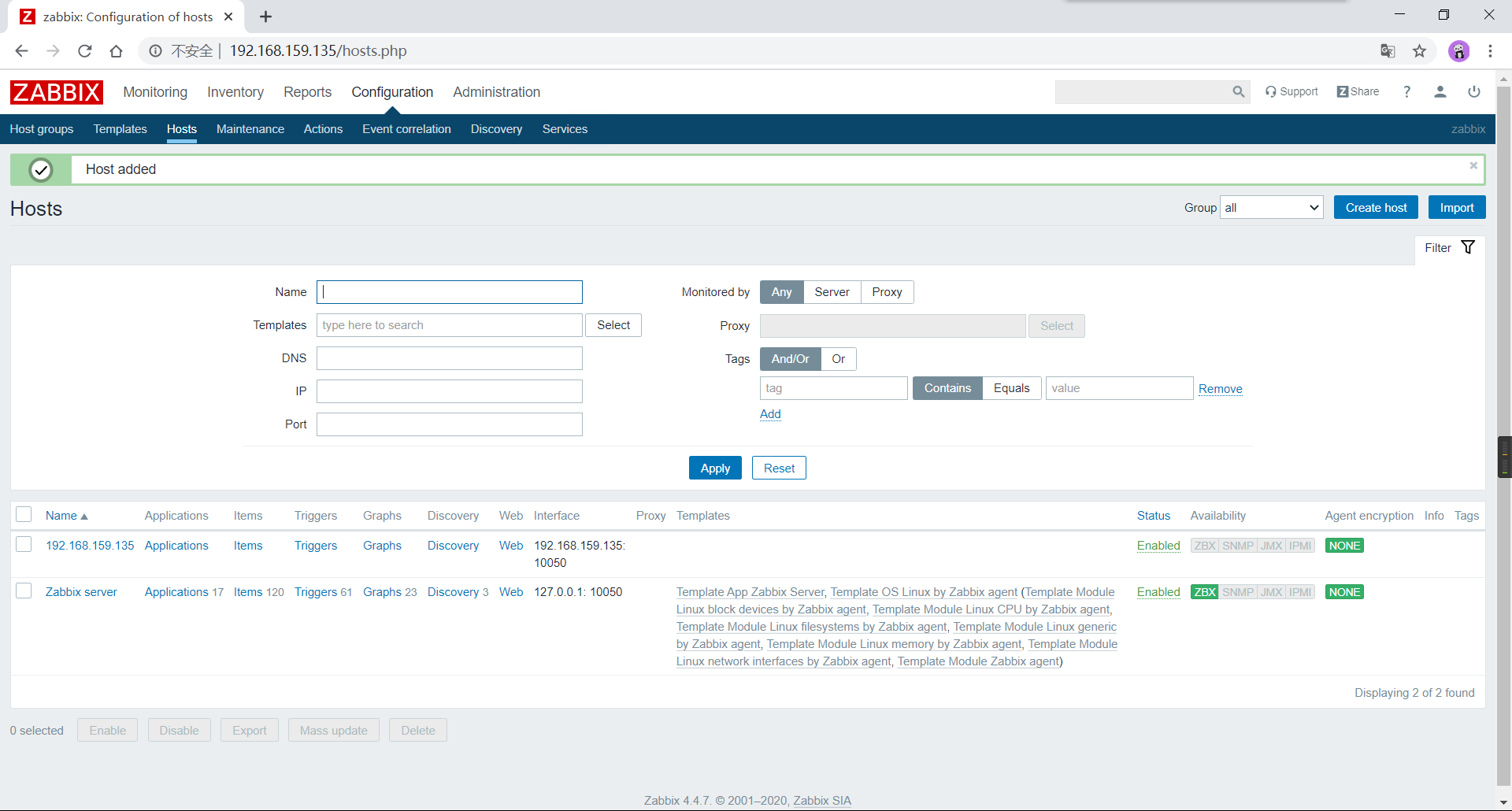
Task: Apply the host filter
Action: point(715,468)
